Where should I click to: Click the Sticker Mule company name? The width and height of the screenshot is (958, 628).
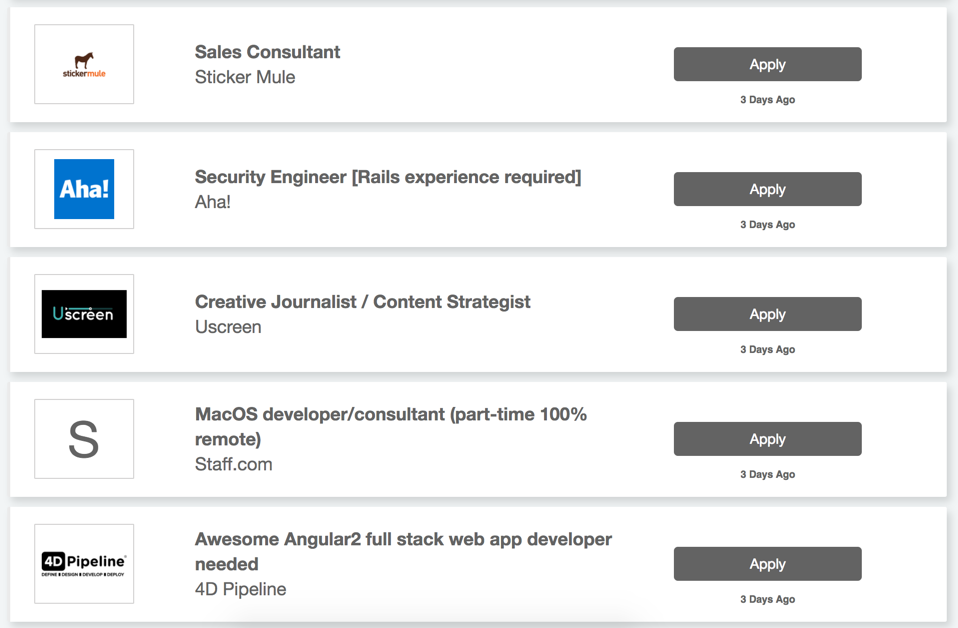point(245,77)
